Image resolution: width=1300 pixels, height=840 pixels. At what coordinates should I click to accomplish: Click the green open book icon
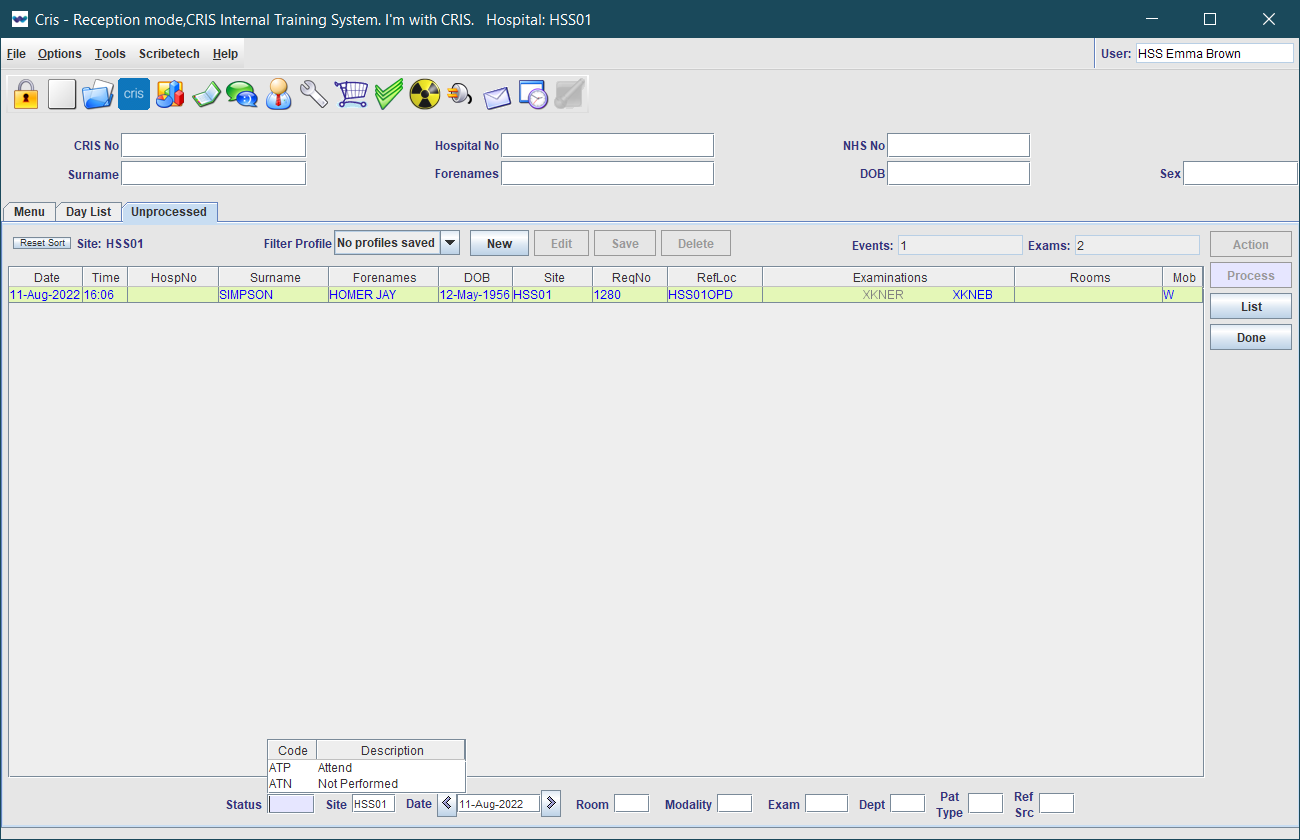point(206,94)
